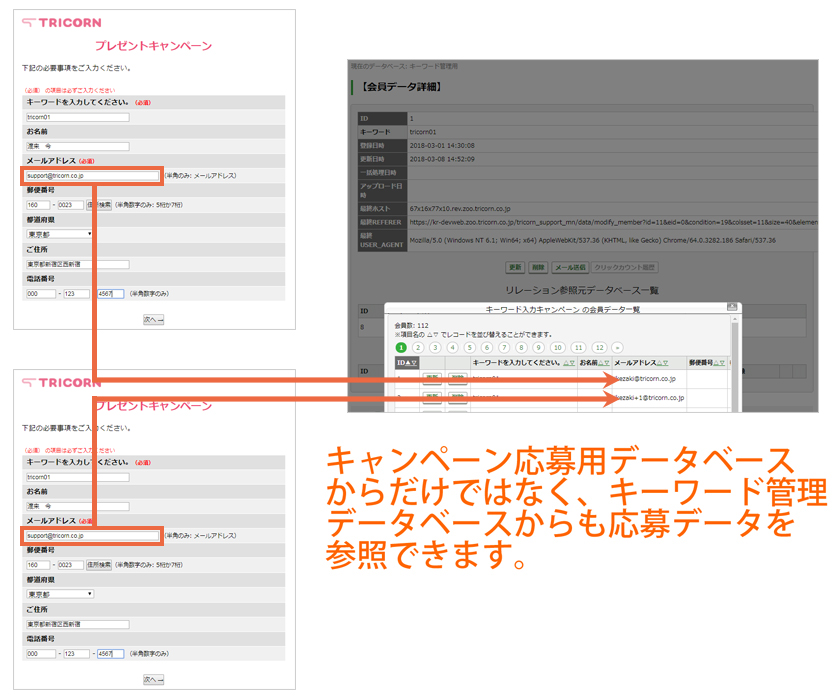
Task: Go to page 4 of member list
Action: [452, 348]
